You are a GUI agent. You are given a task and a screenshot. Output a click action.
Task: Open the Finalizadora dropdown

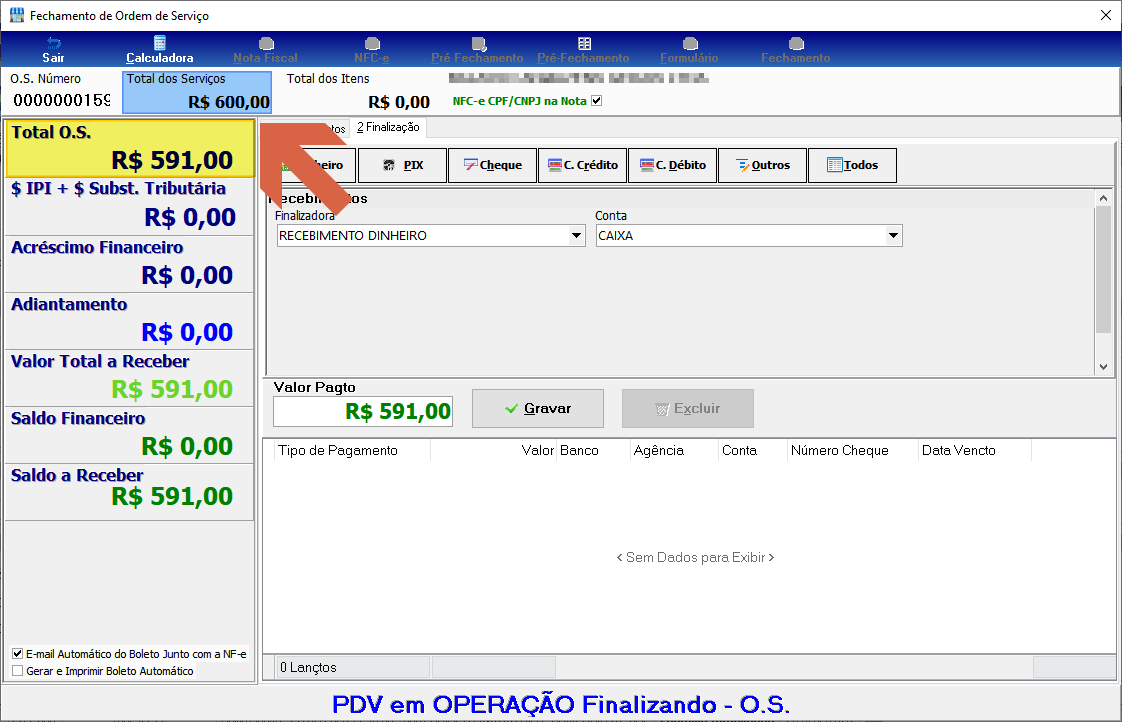(577, 235)
